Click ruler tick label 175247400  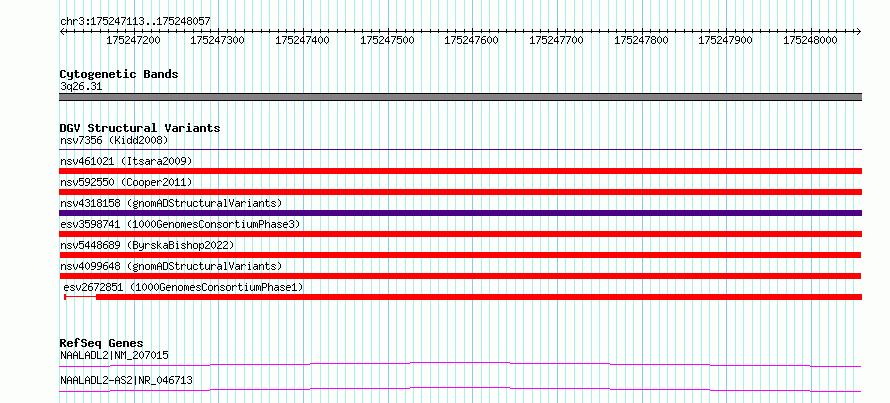coord(303,40)
